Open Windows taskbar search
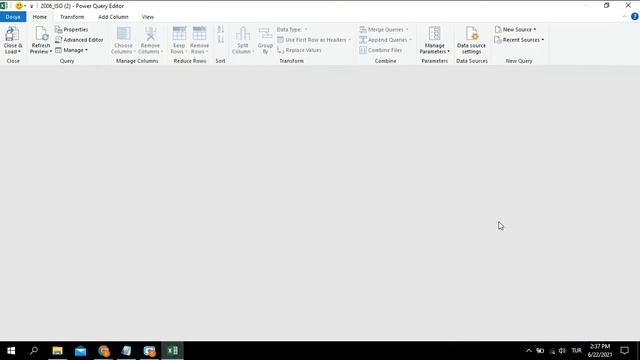The image size is (640, 360). pos(34,351)
